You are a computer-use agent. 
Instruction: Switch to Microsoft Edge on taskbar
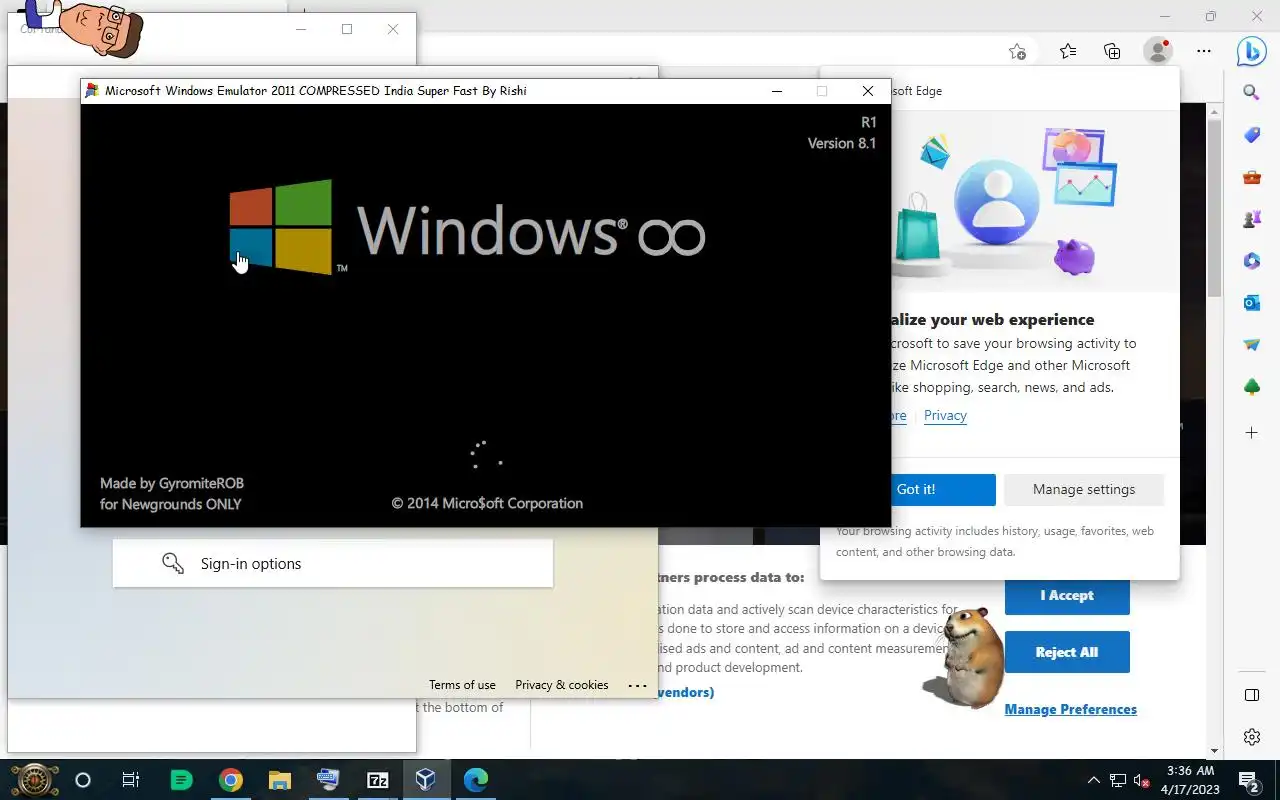coord(476,780)
